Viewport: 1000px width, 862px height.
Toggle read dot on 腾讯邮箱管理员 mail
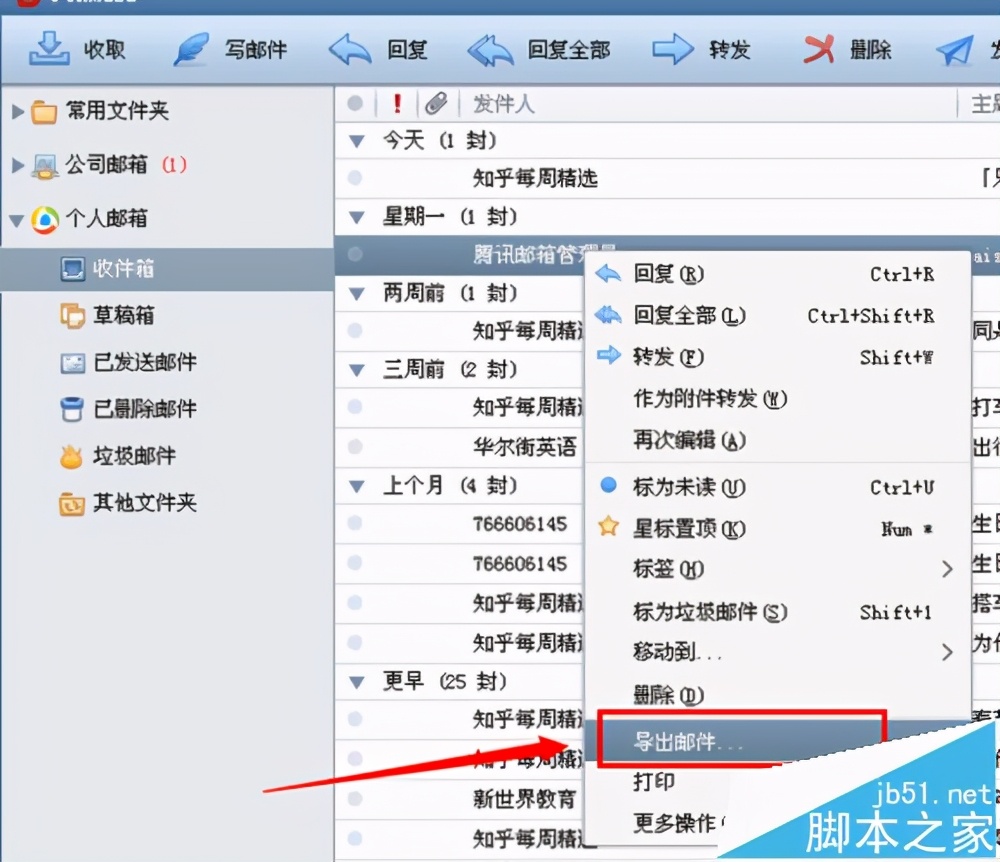click(355, 254)
